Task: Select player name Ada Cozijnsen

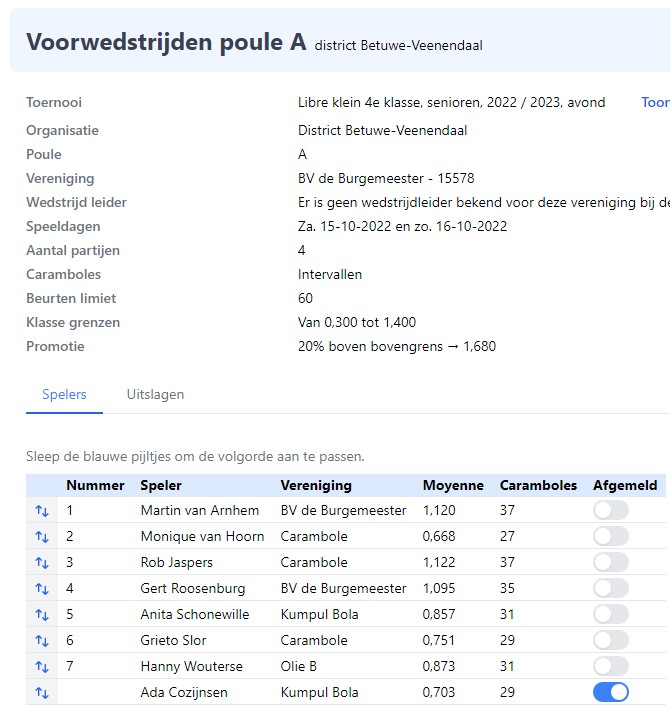Action: click(x=184, y=692)
